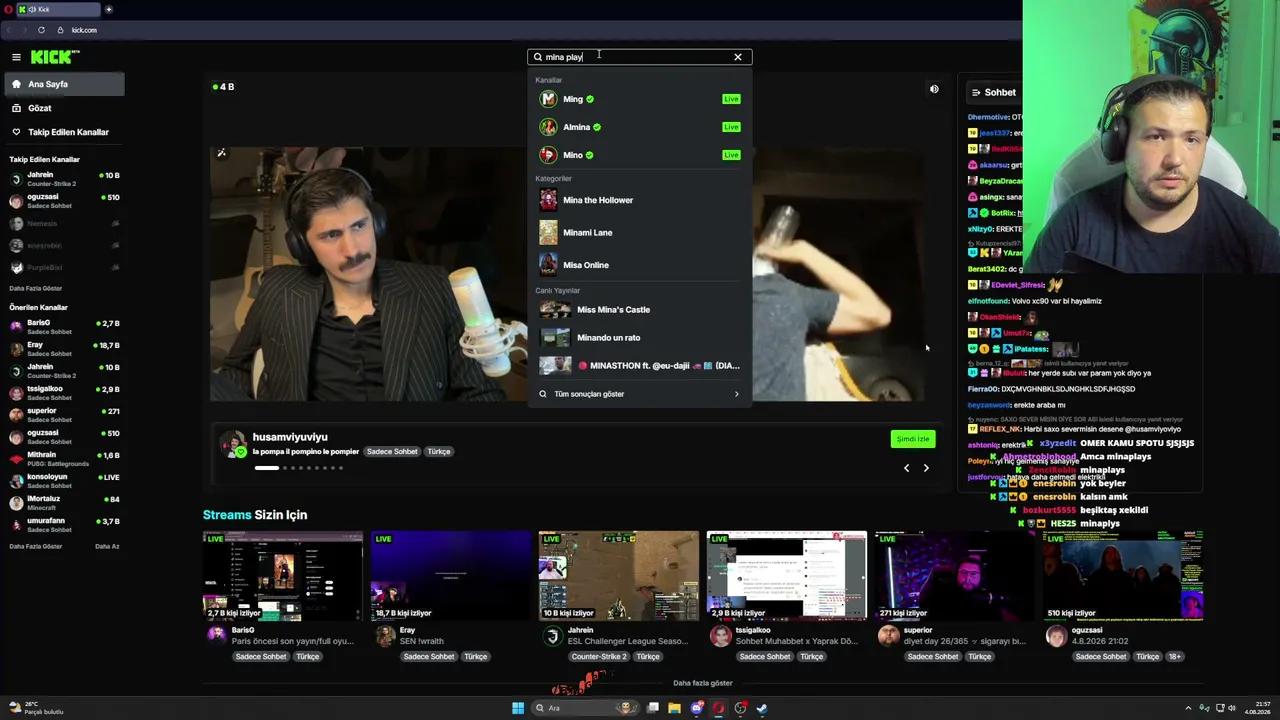
Task: Click the Ming channel avatar icon
Action: click(548, 99)
